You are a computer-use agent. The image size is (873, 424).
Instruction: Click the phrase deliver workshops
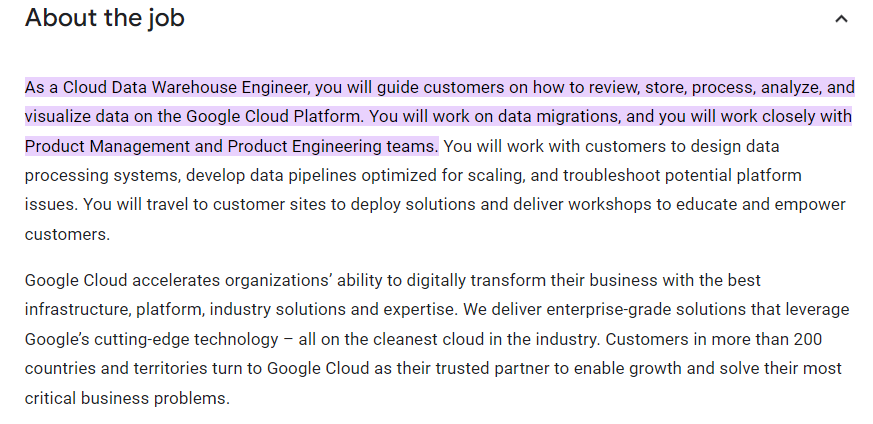582,204
